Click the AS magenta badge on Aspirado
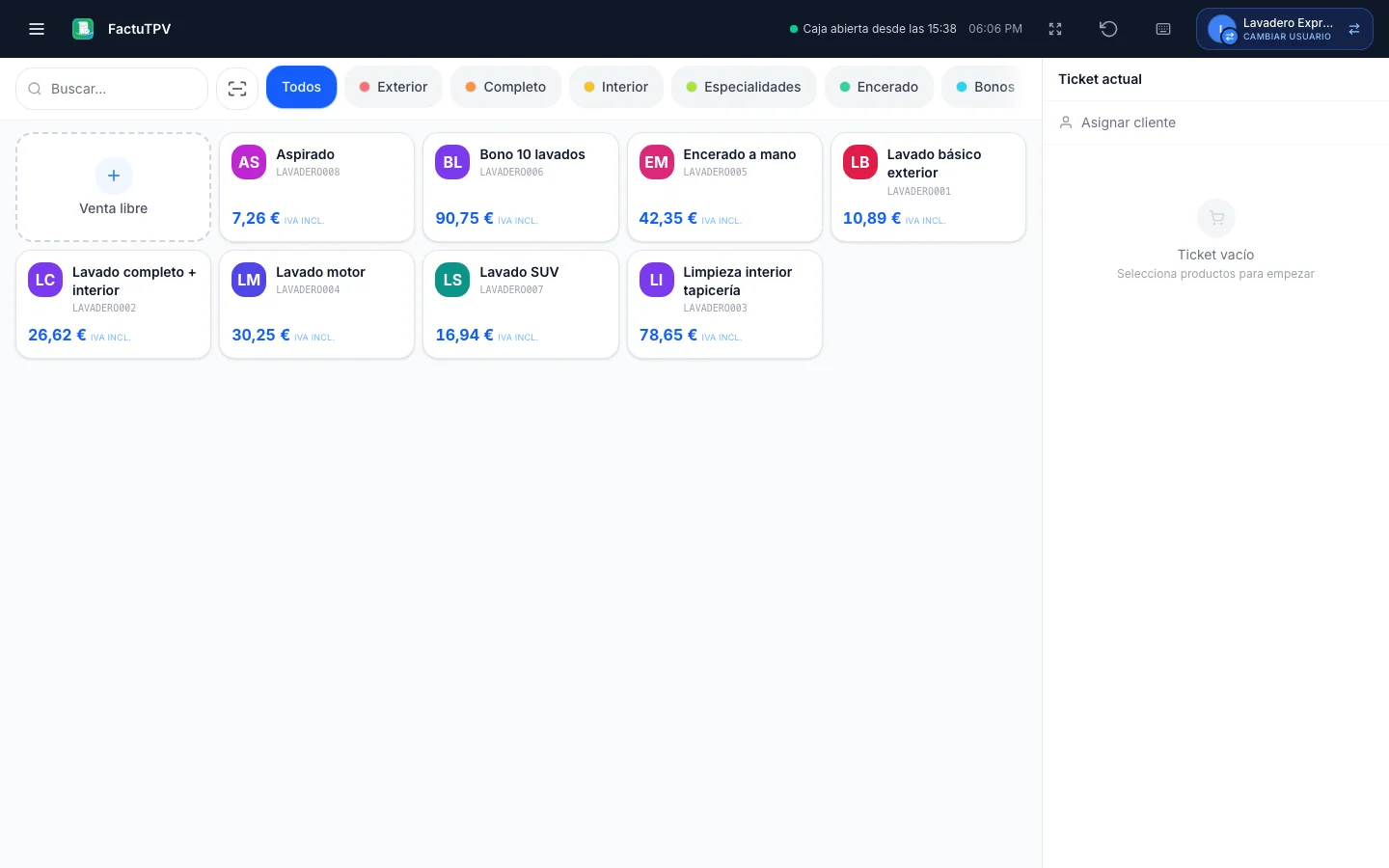The height and width of the screenshot is (868, 1389). coord(249,162)
